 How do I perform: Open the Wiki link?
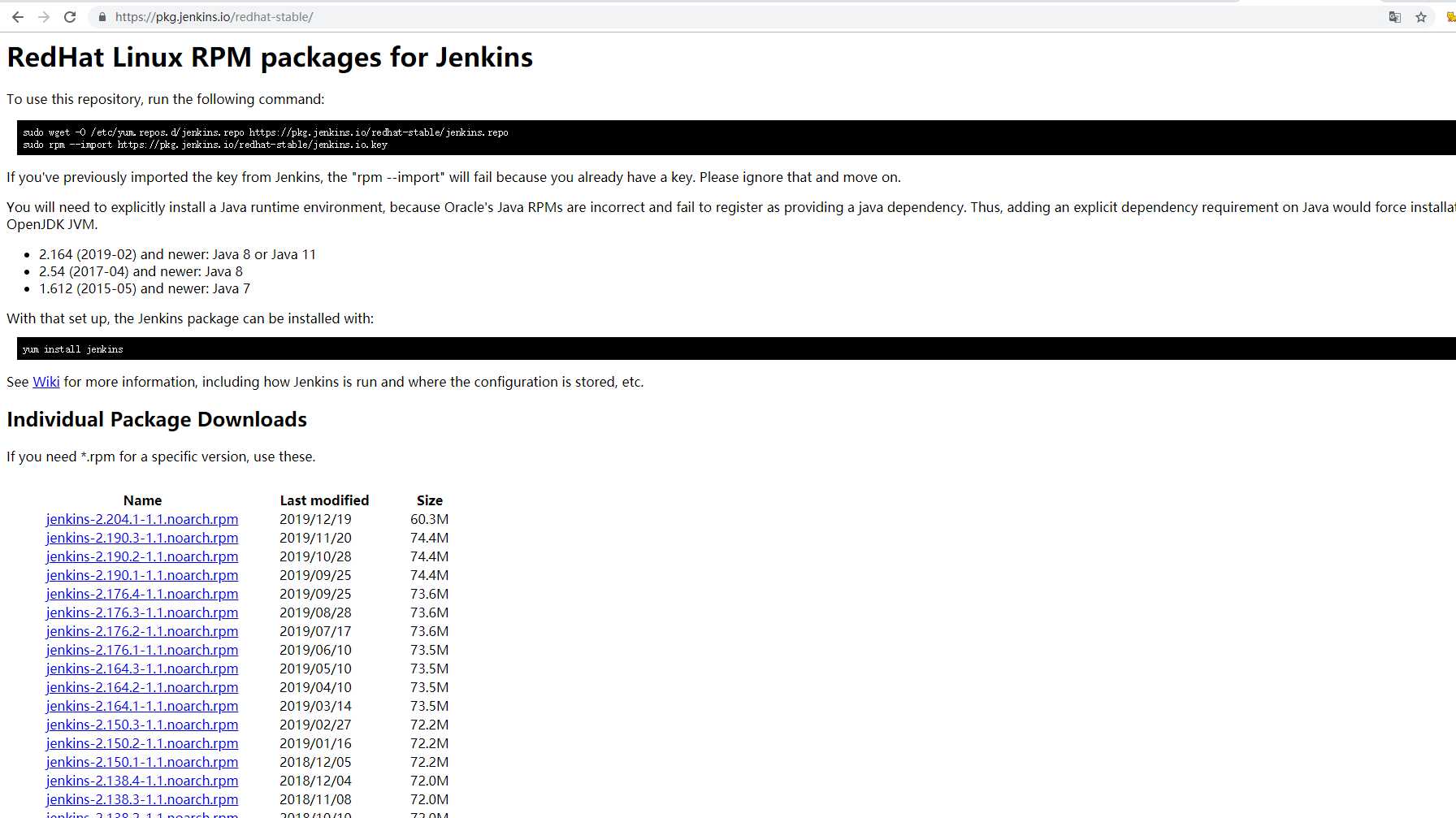pos(46,382)
